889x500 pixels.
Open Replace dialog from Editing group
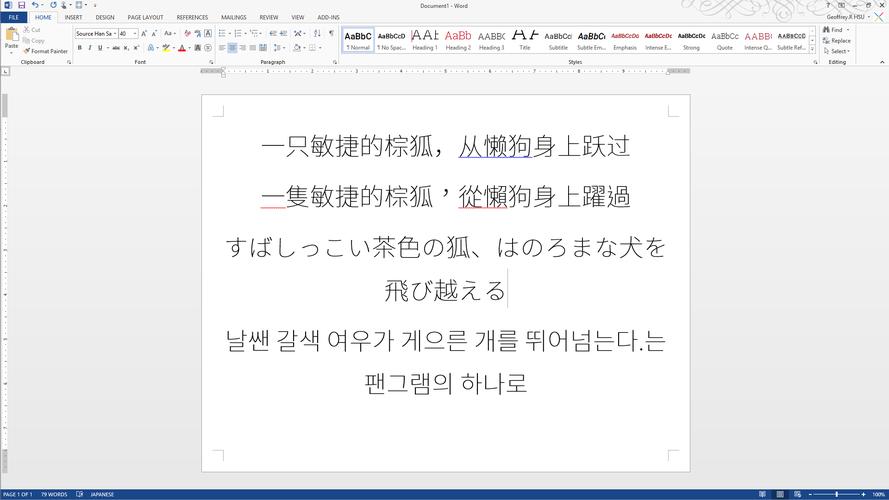click(837, 41)
